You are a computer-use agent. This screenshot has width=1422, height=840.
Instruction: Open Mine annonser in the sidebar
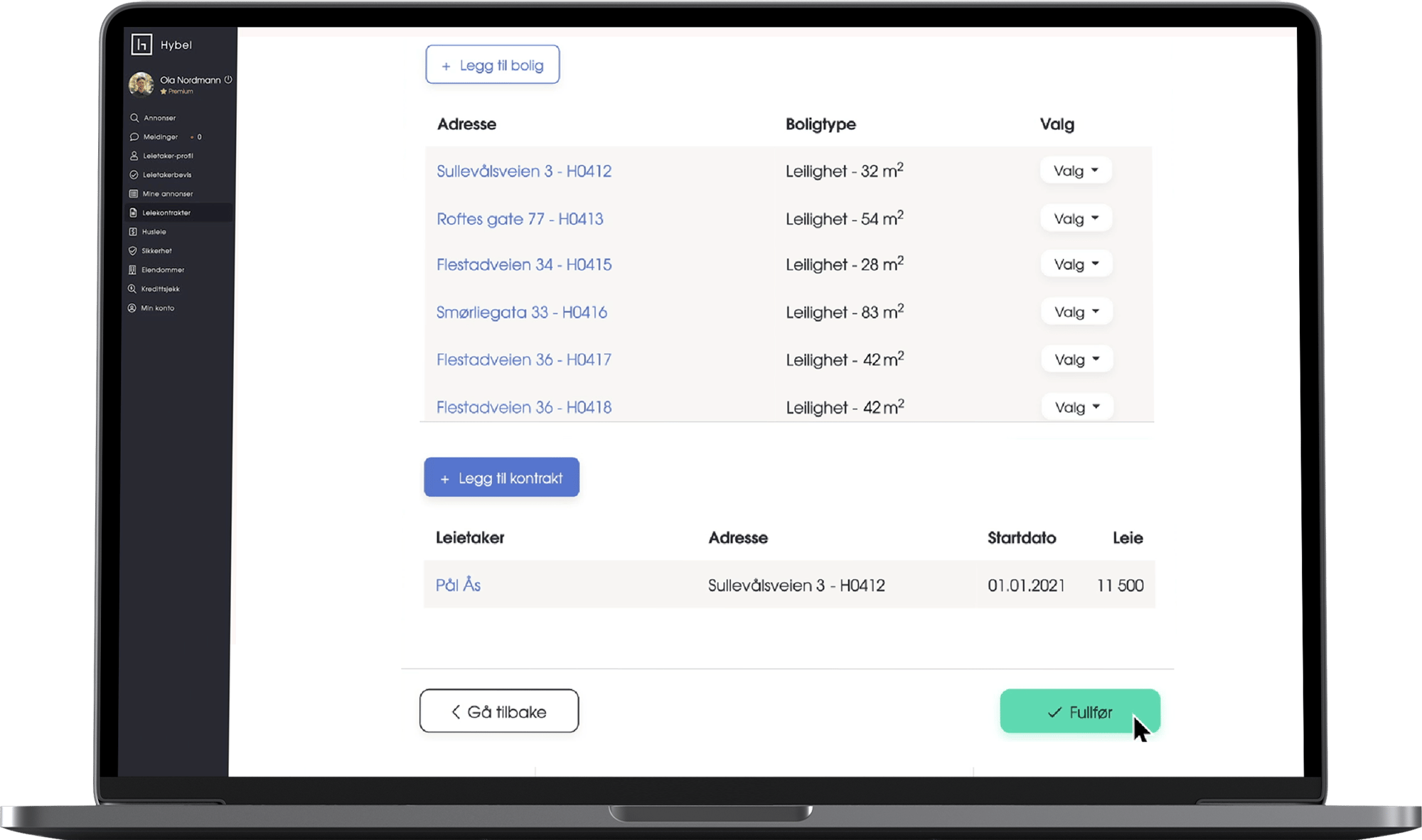(167, 194)
